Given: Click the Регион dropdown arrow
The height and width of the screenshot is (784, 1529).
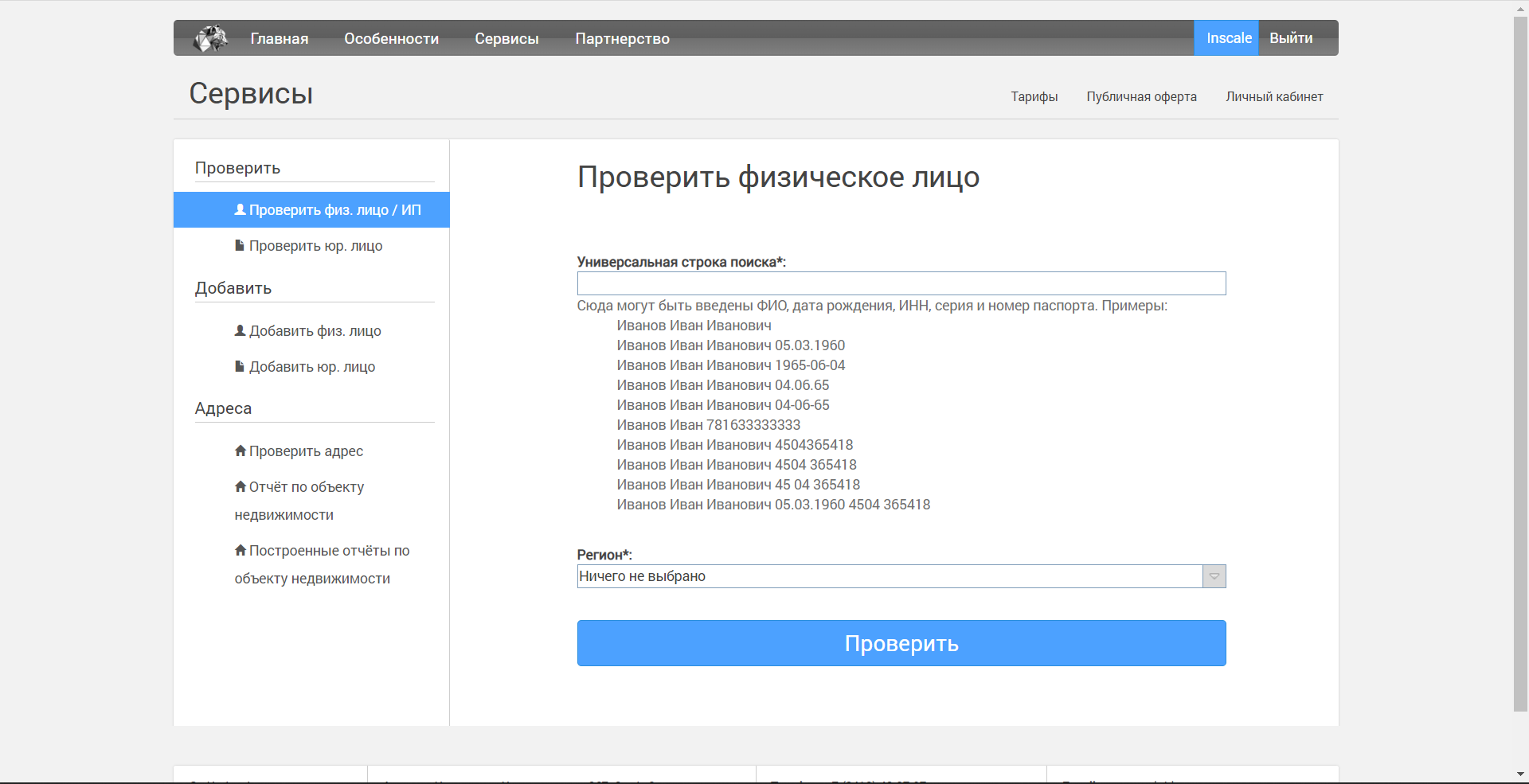Looking at the screenshot, I should click(1214, 576).
